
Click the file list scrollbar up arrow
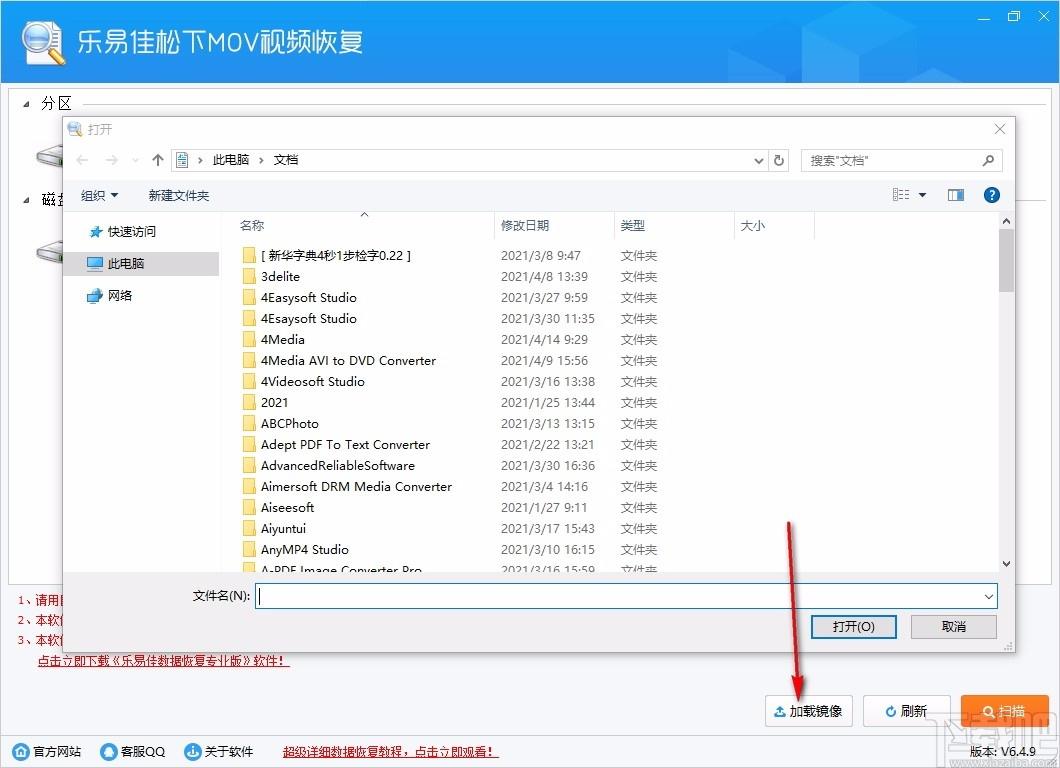coord(1006,221)
